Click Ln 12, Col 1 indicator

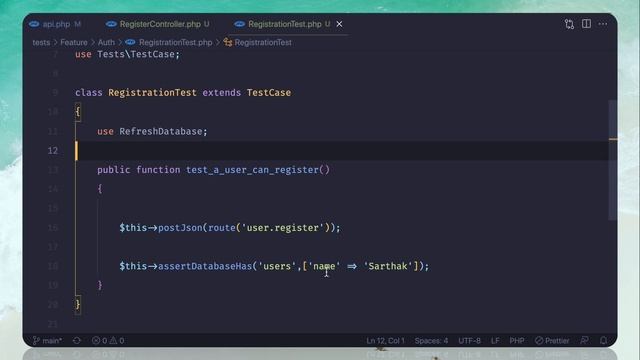point(385,340)
